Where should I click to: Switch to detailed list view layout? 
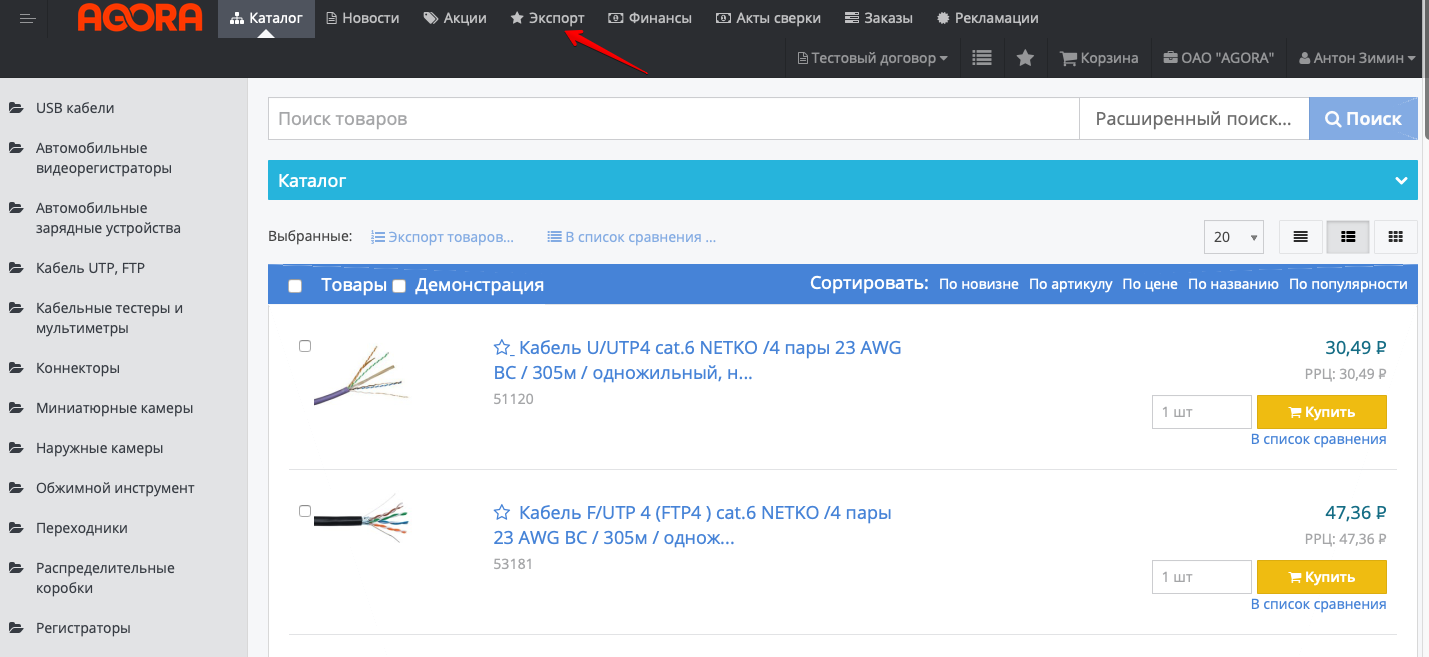pos(1348,237)
